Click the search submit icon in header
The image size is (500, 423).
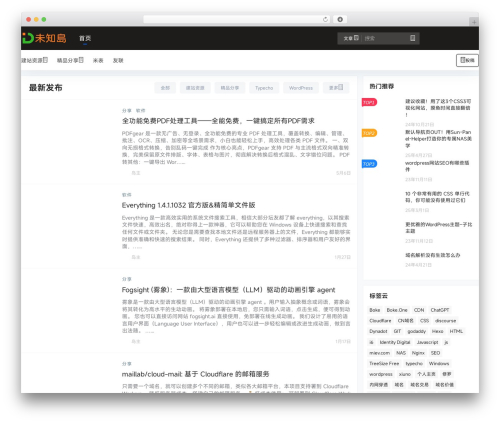[x=412, y=38]
